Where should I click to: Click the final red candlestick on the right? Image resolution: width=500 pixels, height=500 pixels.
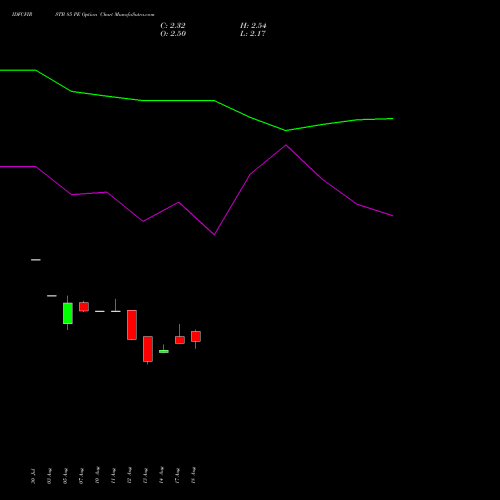point(196,336)
